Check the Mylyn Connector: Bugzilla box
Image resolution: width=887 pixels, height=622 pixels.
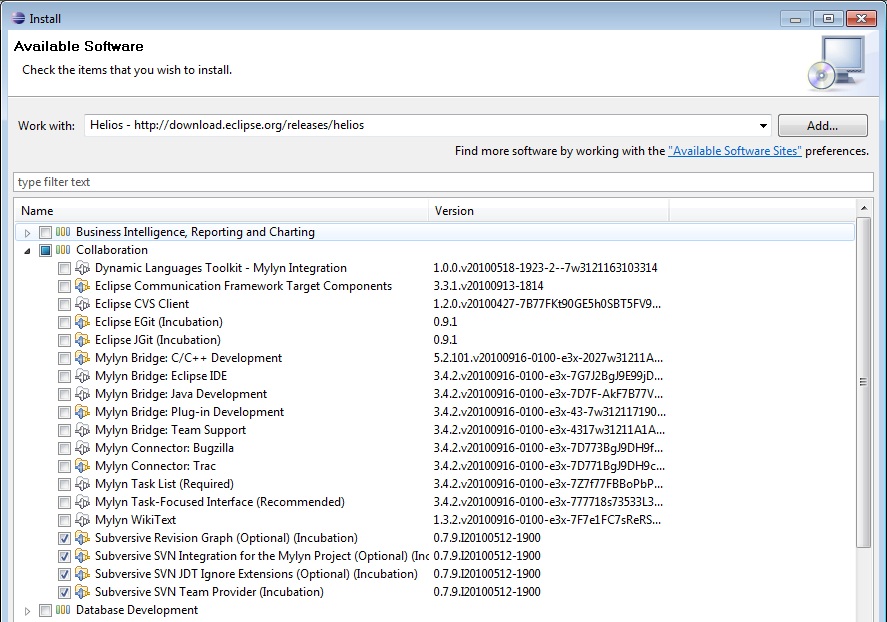tap(64, 449)
